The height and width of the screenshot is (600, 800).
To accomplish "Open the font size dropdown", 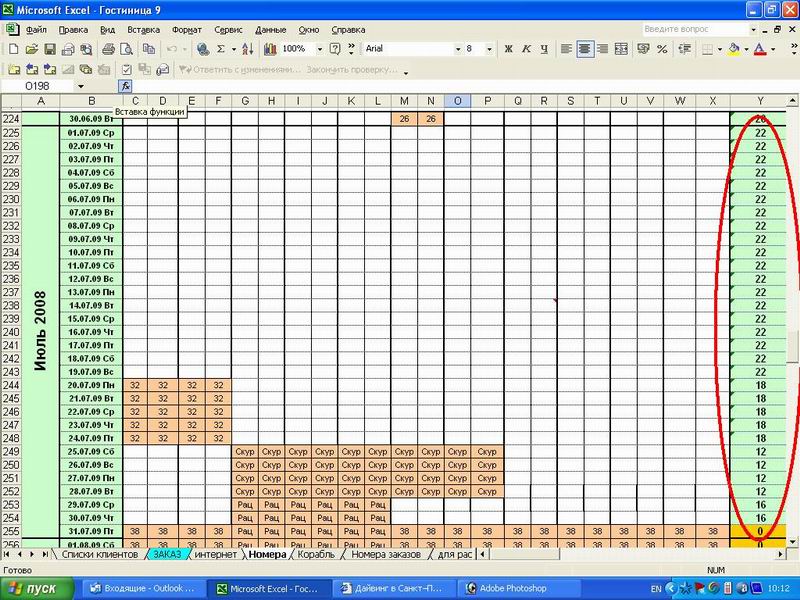I will (x=491, y=49).
